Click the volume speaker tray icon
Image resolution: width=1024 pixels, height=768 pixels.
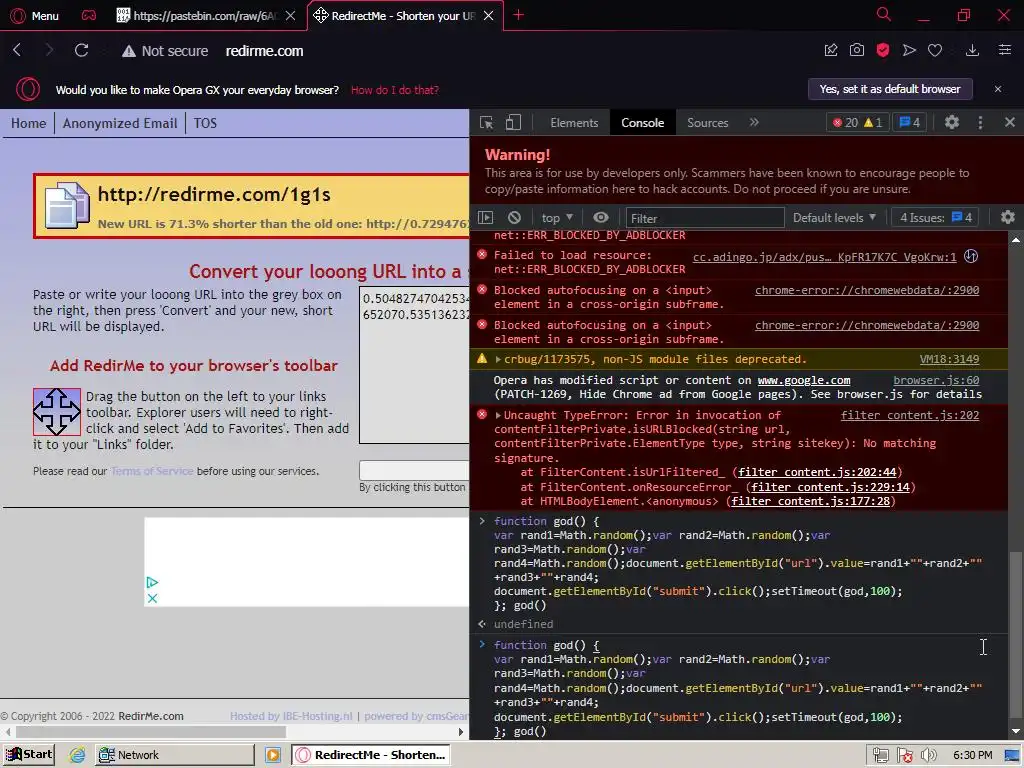pos(928,755)
